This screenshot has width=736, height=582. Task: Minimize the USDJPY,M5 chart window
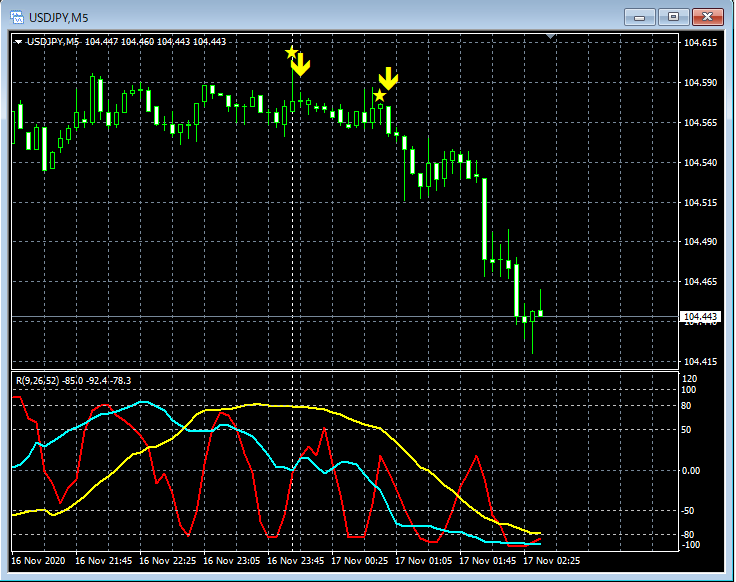pos(640,17)
